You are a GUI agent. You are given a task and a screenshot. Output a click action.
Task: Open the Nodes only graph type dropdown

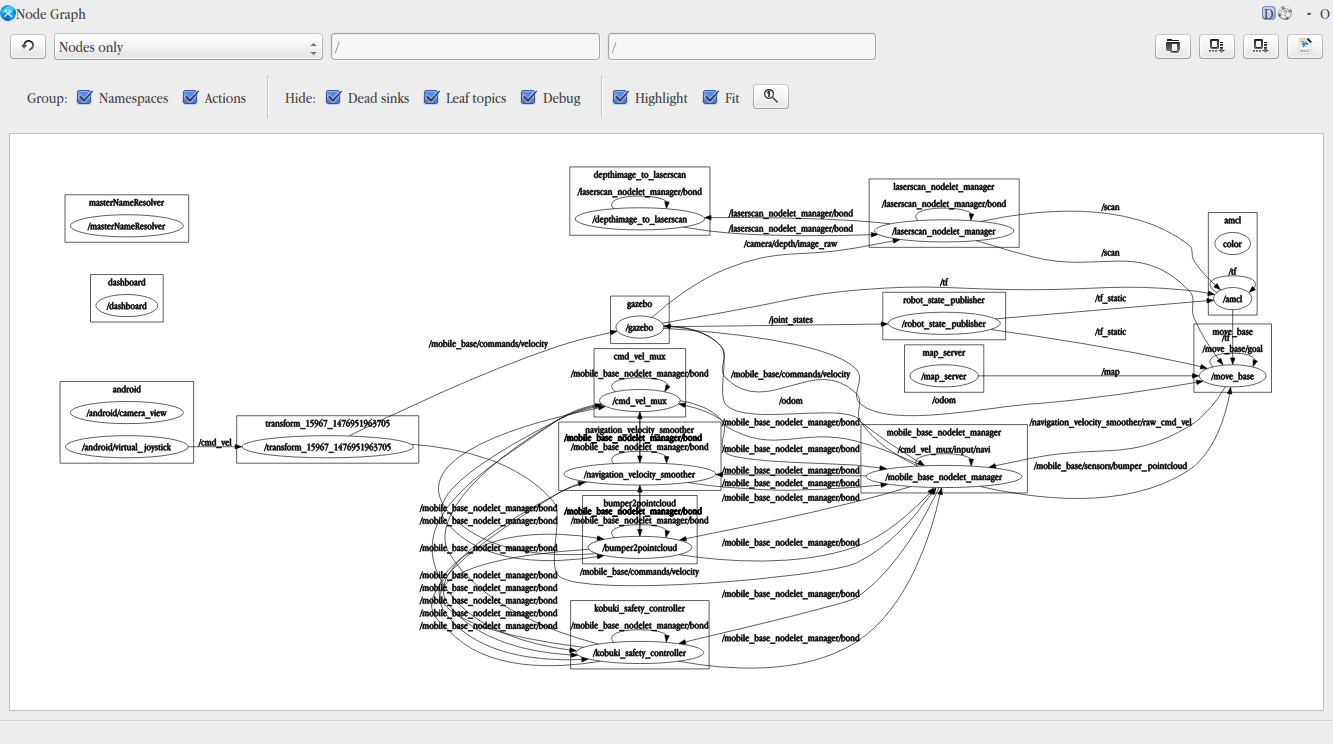click(188, 47)
